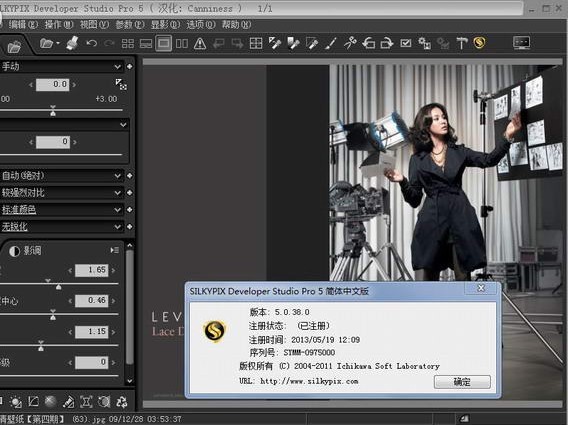Click the gold SILKYPIX S toolbar icon
Screen dimensions: 568x425
point(479,43)
